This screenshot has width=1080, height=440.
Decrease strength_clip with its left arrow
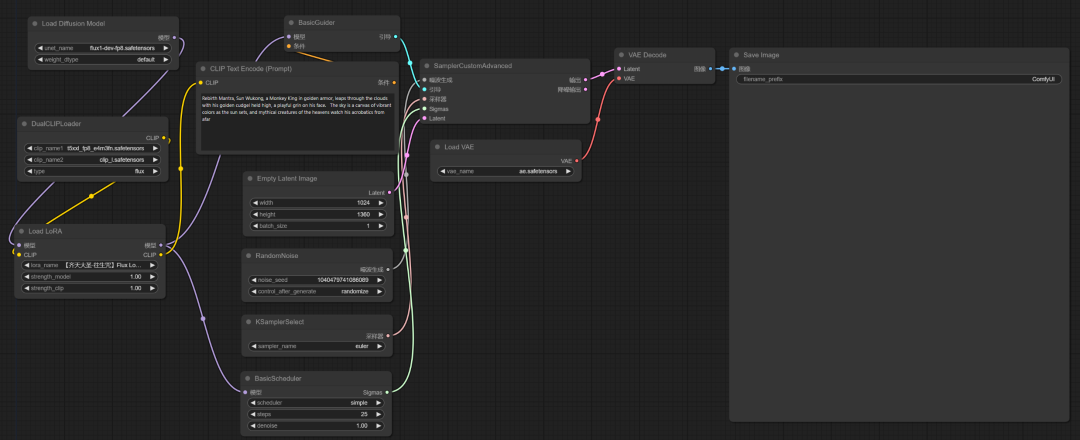tap(26, 288)
